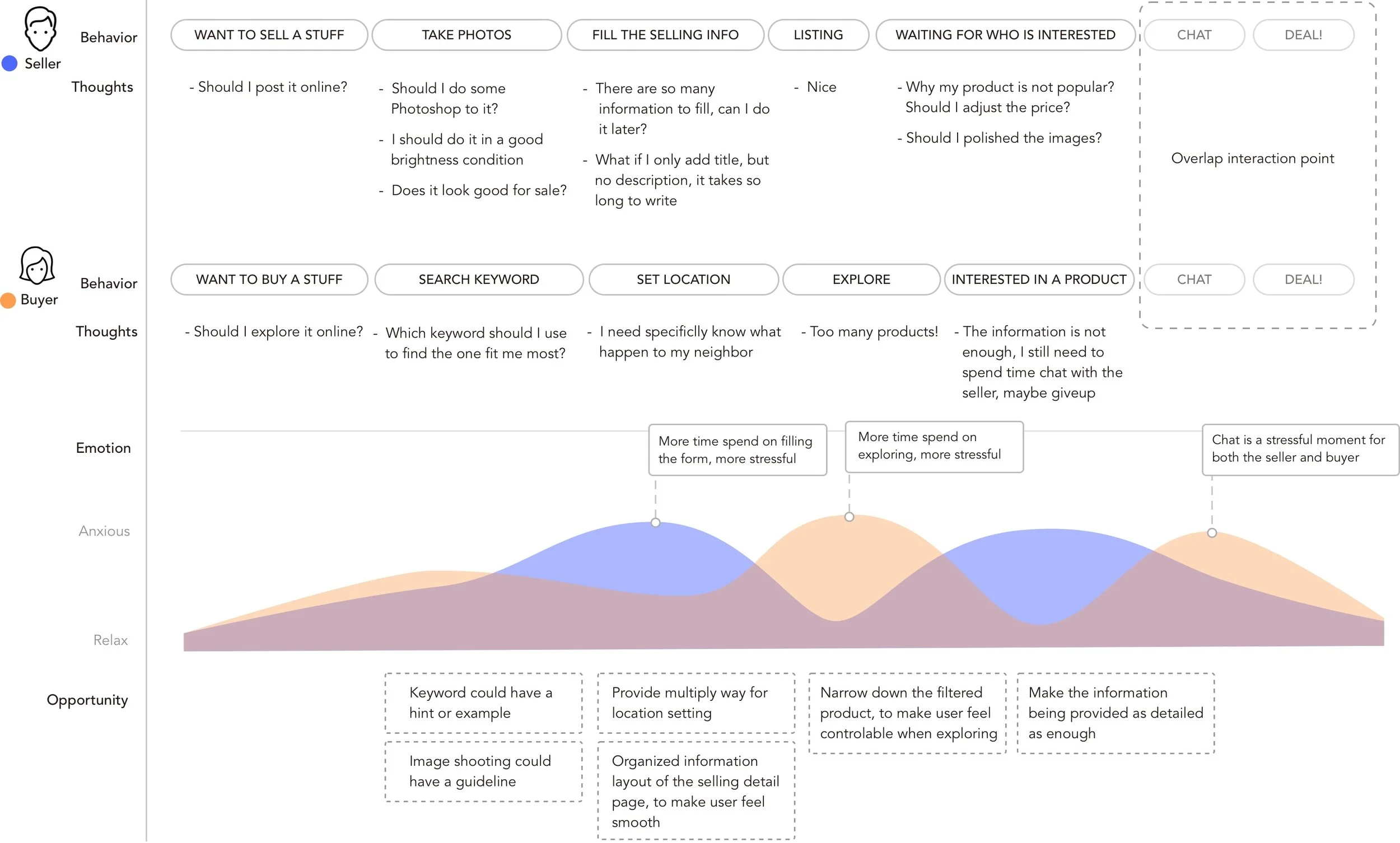The image size is (1400, 843).
Task: Click the 'Image shooting could have a guideline' box
Action: click(484, 772)
